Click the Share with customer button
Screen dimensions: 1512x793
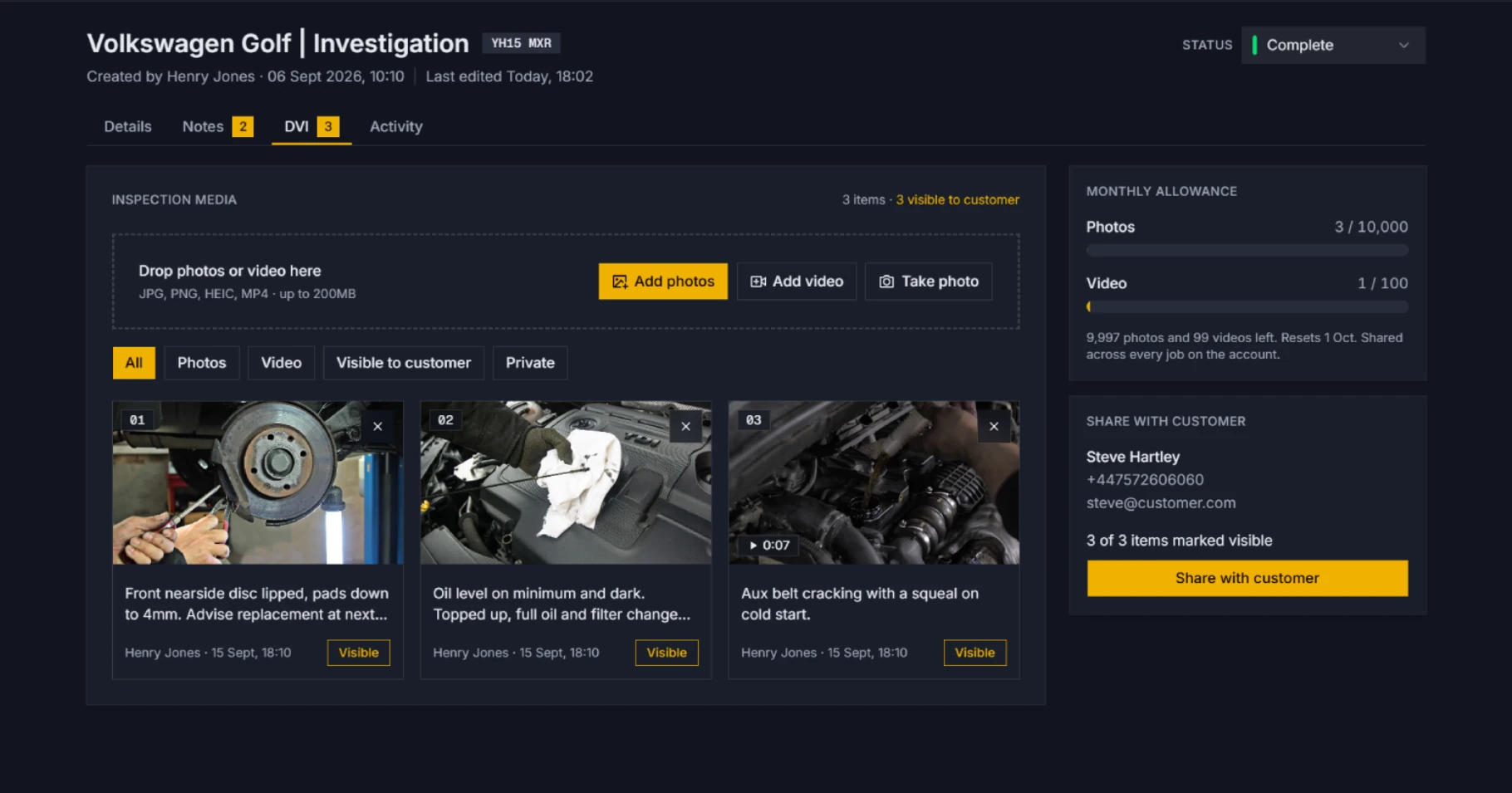pyautogui.click(x=1247, y=578)
